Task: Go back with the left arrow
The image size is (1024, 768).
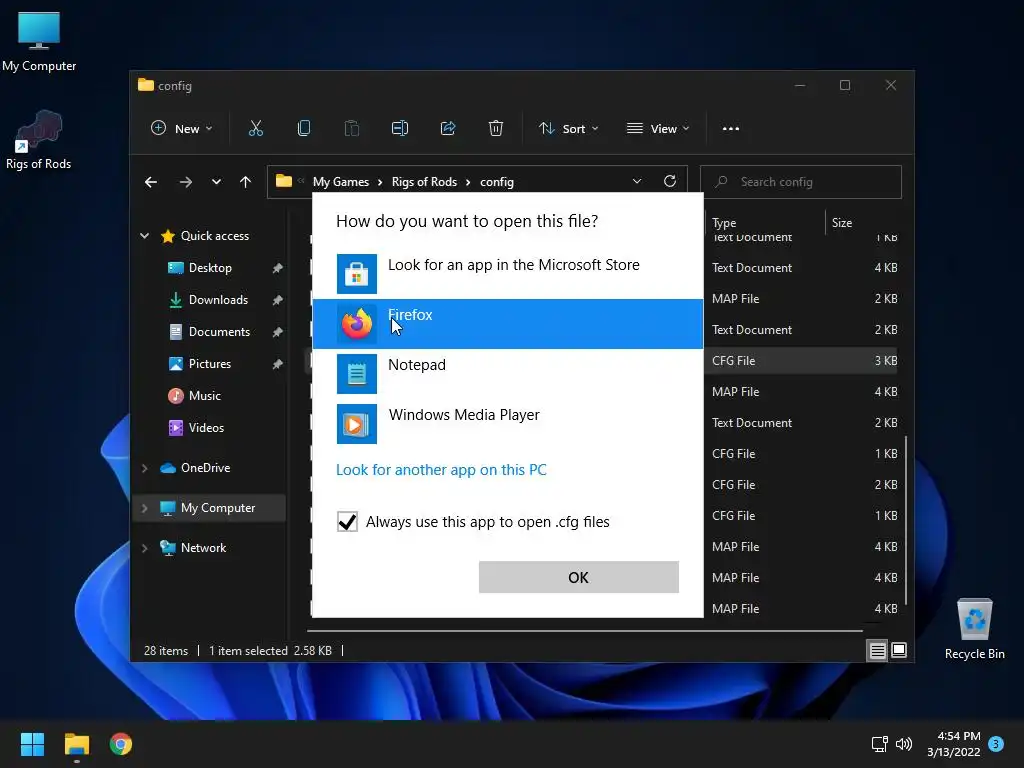Action: pyautogui.click(x=151, y=182)
